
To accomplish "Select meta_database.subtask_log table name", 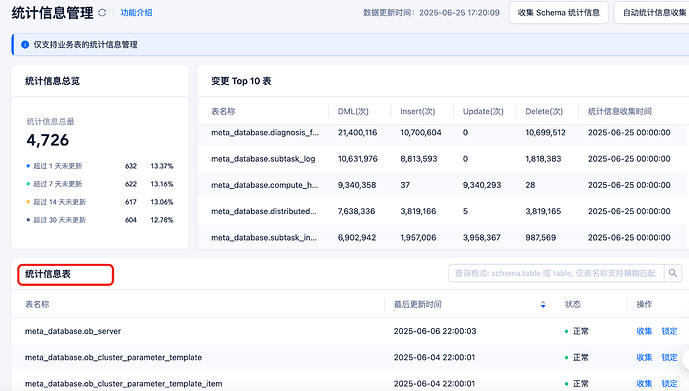I will pos(263,159).
